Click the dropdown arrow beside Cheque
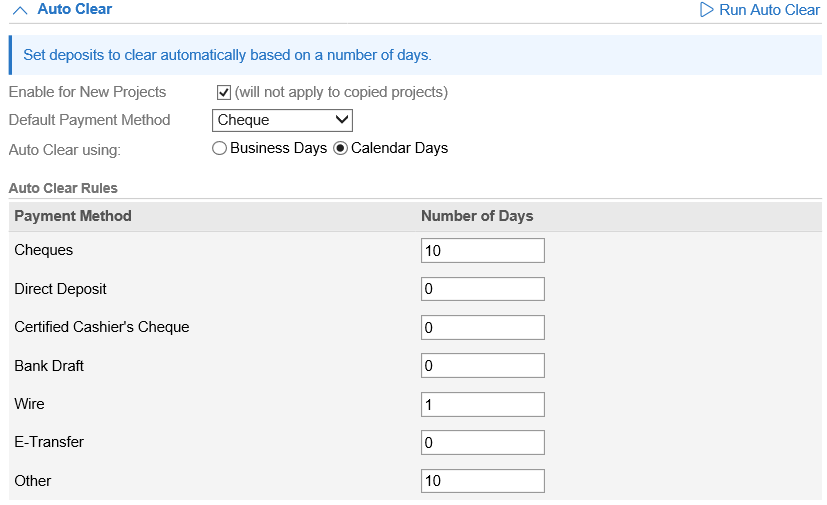Viewport: 827px width, 505px height. (x=342, y=120)
